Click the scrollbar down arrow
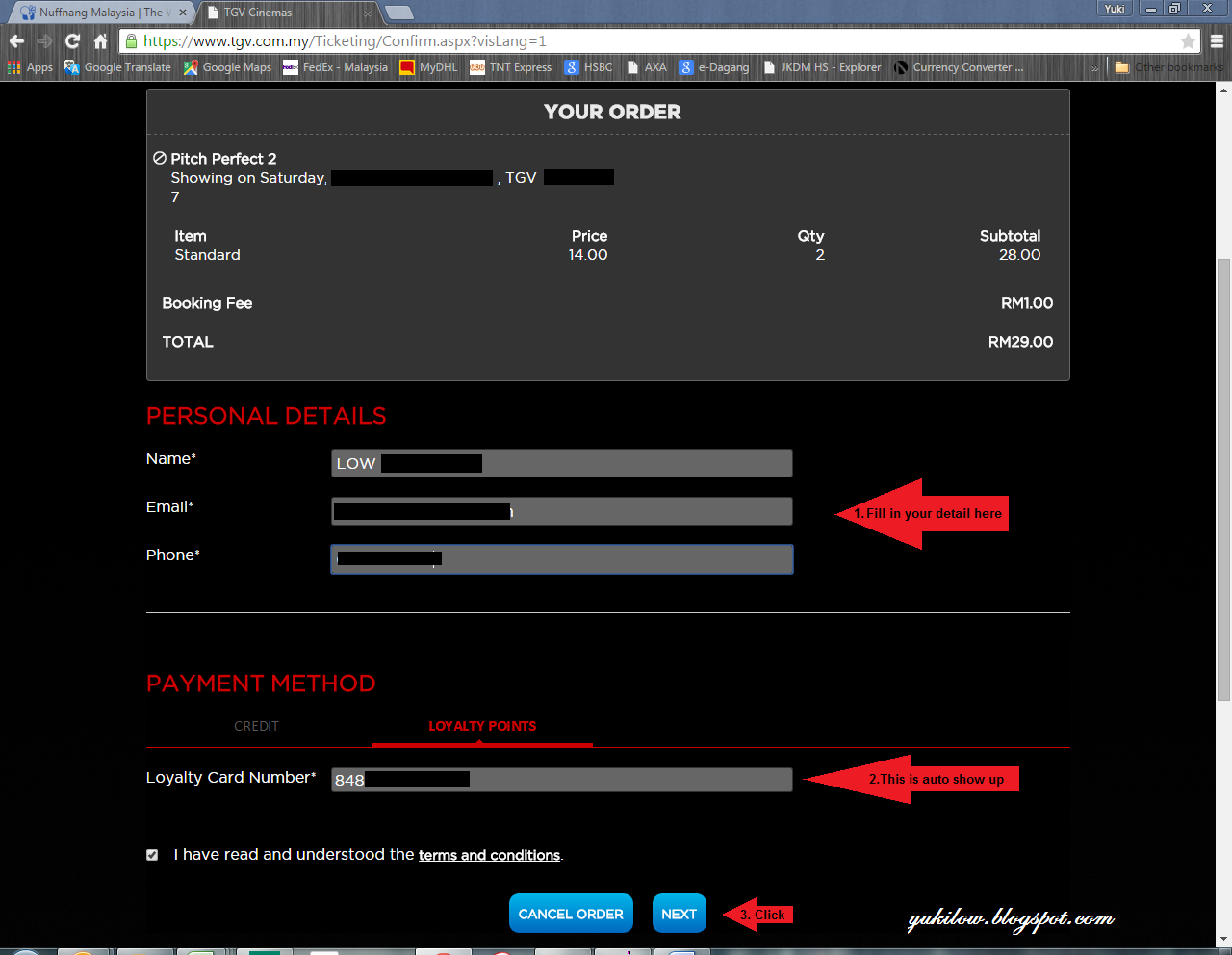This screenshot has width=1232, height=955. [1223, 939]
